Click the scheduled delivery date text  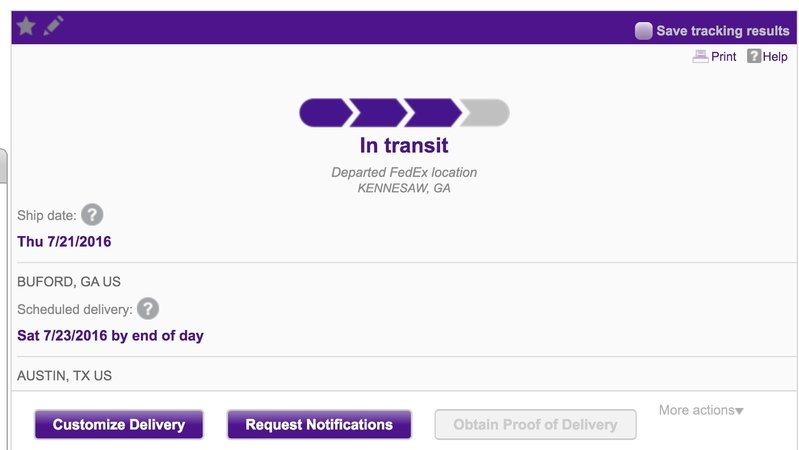coord(111,336)
